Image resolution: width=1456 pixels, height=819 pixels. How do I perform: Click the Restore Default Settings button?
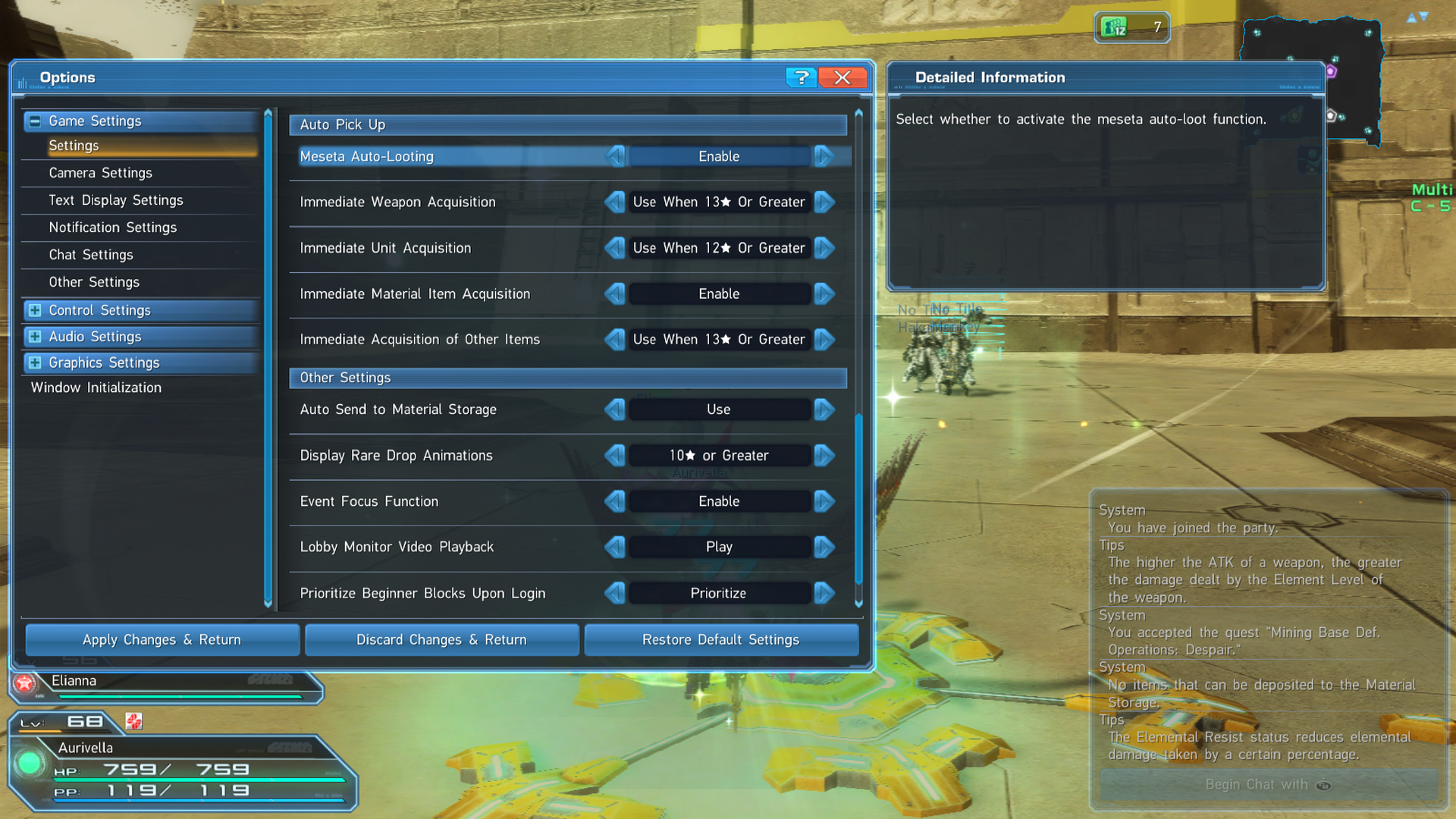coord(720,639)
